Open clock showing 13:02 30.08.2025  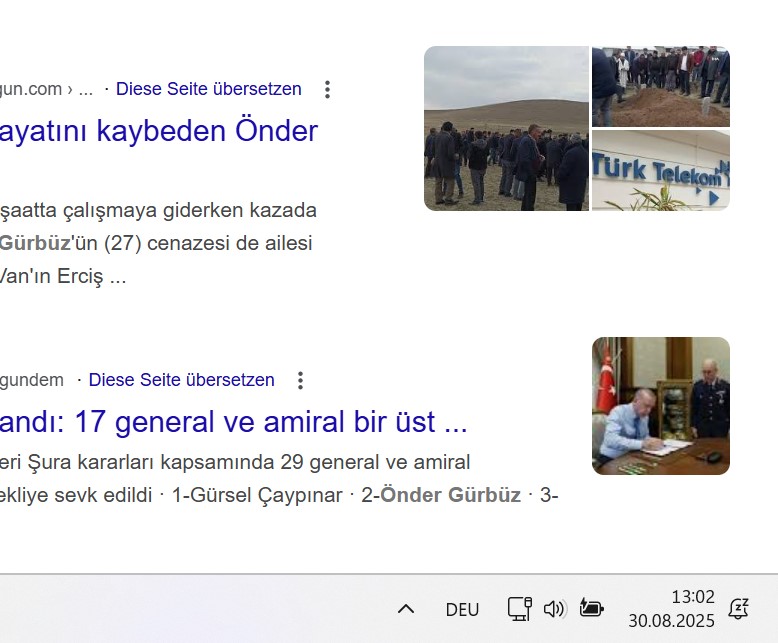672,609
